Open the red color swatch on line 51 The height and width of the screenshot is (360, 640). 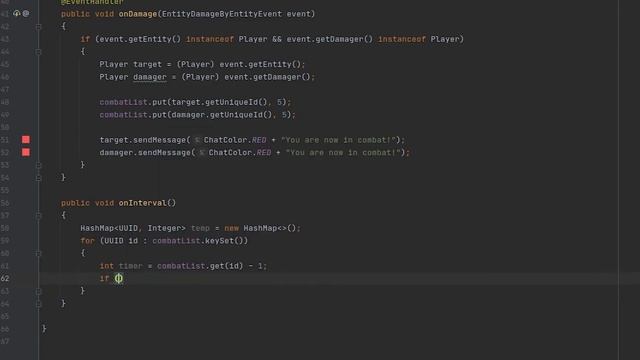26,140
